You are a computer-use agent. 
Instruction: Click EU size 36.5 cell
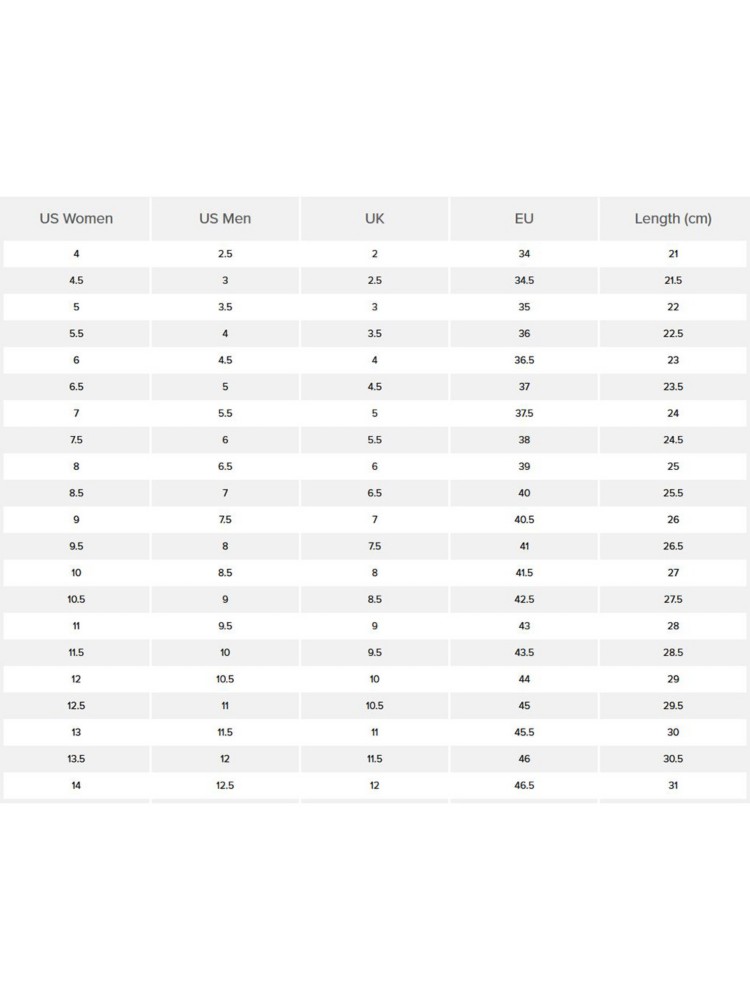524,360
